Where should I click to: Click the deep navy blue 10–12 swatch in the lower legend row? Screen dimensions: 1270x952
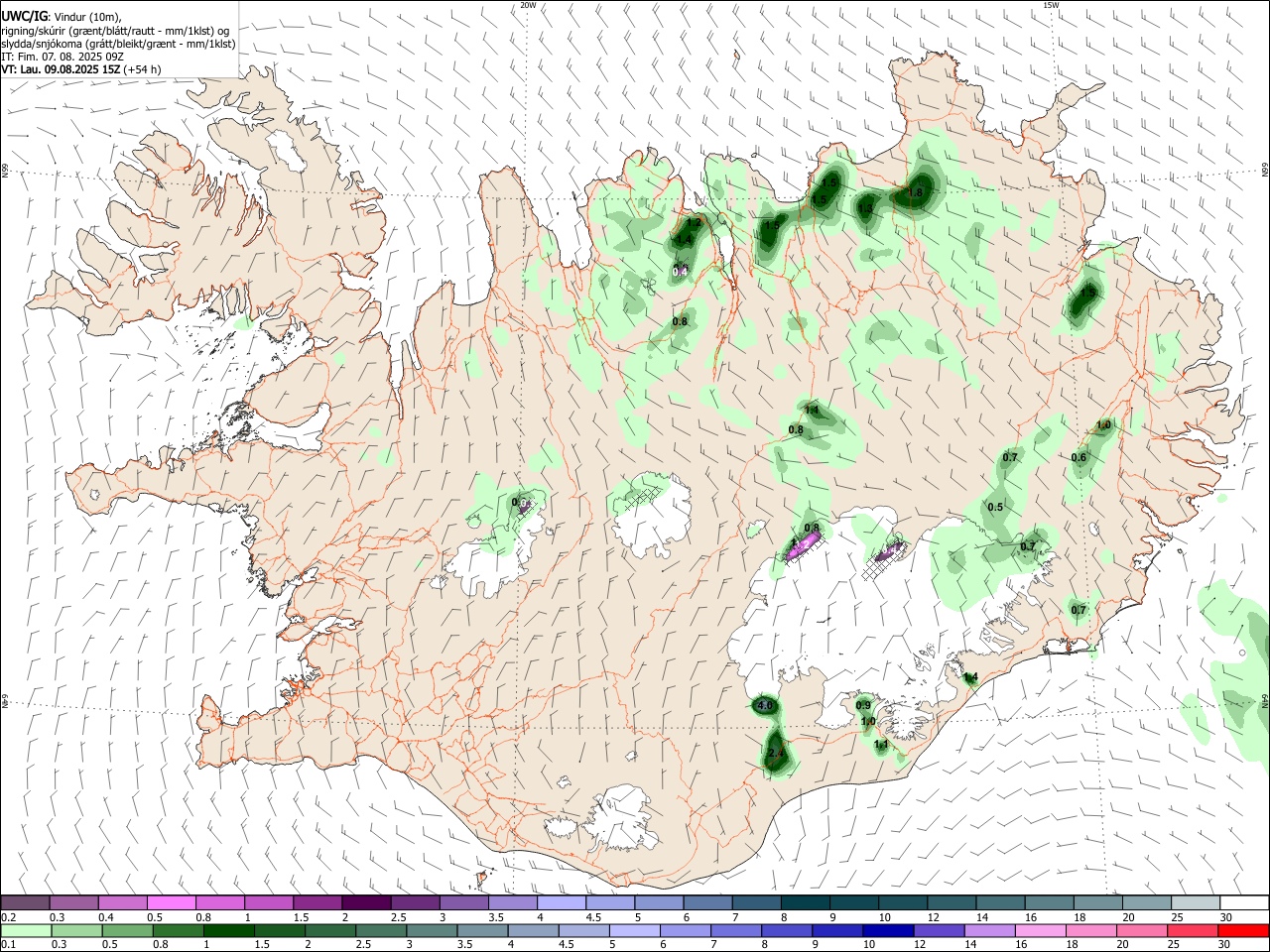pyautogui.click(x=887, y=931)
